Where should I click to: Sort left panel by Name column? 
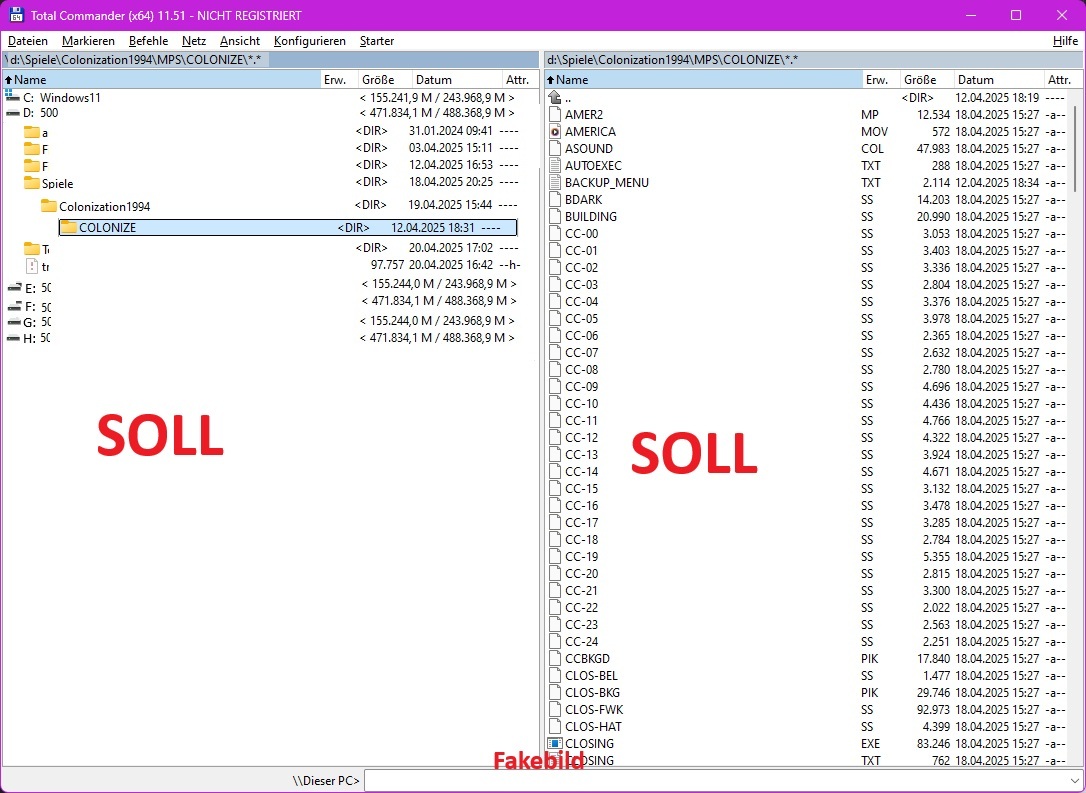[161, 80]
